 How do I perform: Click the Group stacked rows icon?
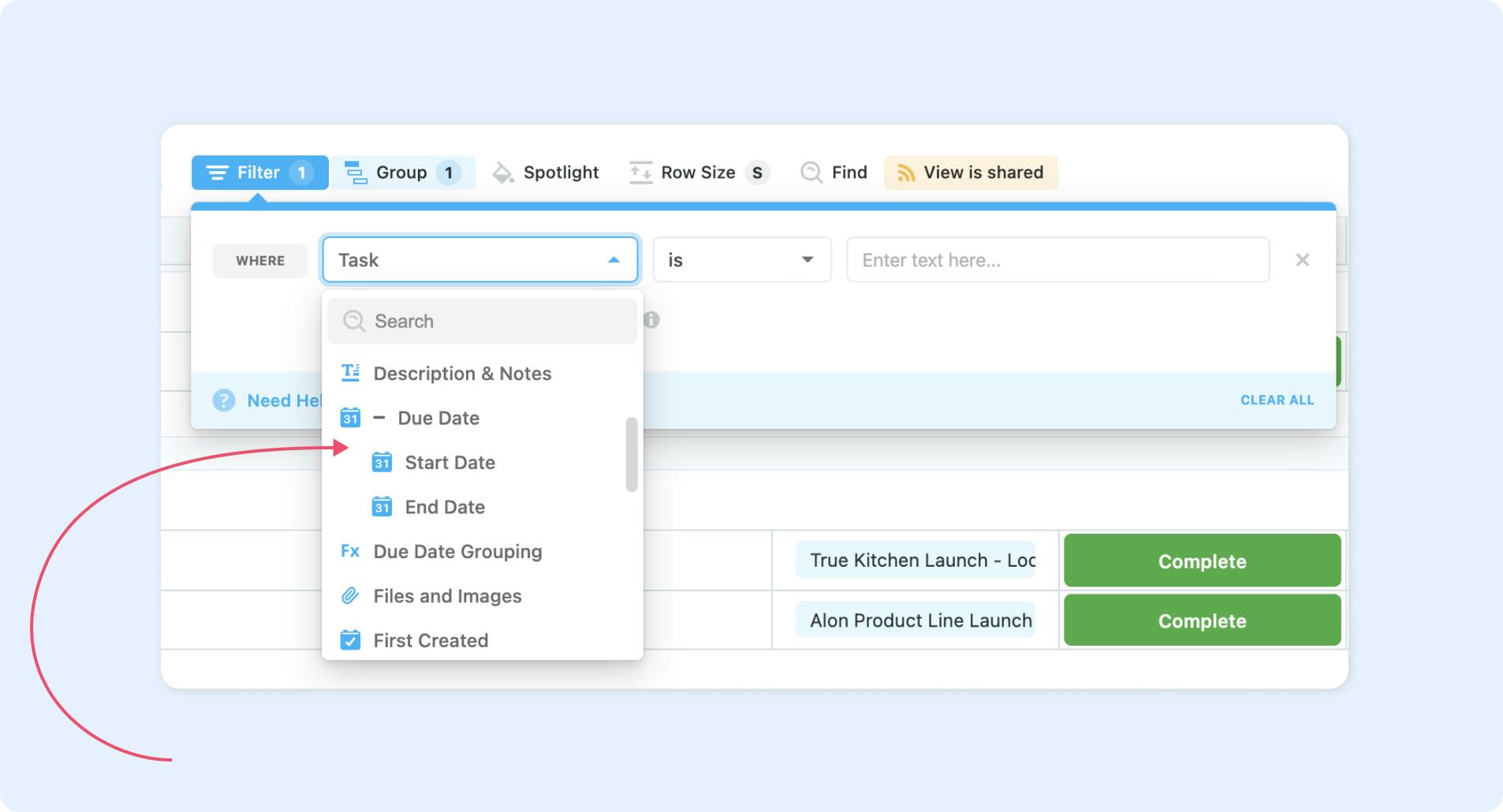point(356,173)
